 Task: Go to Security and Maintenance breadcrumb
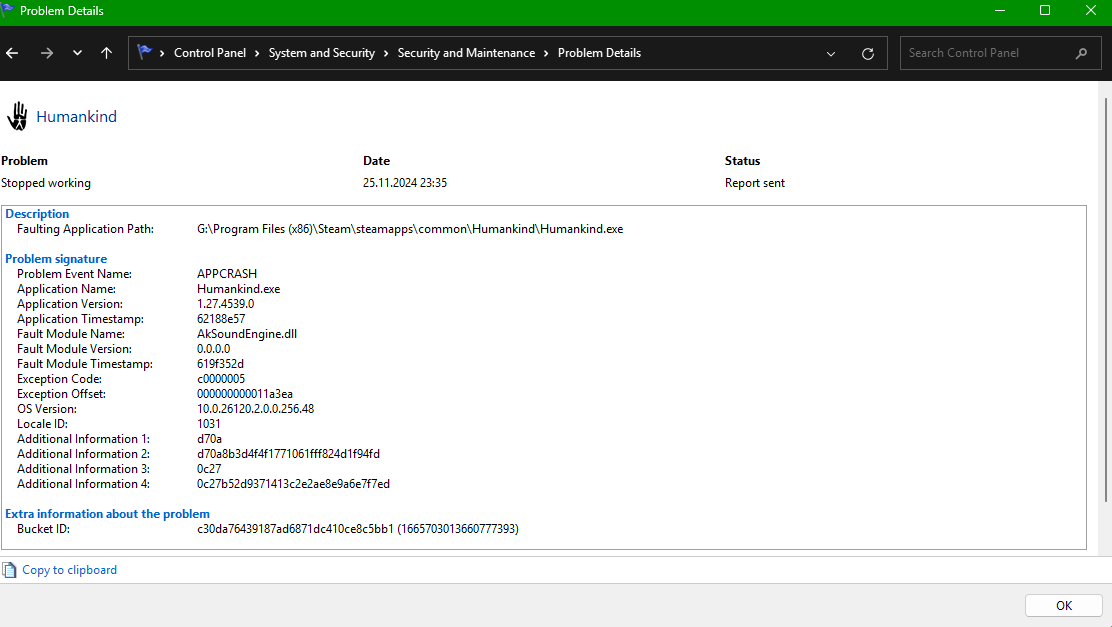466,53
